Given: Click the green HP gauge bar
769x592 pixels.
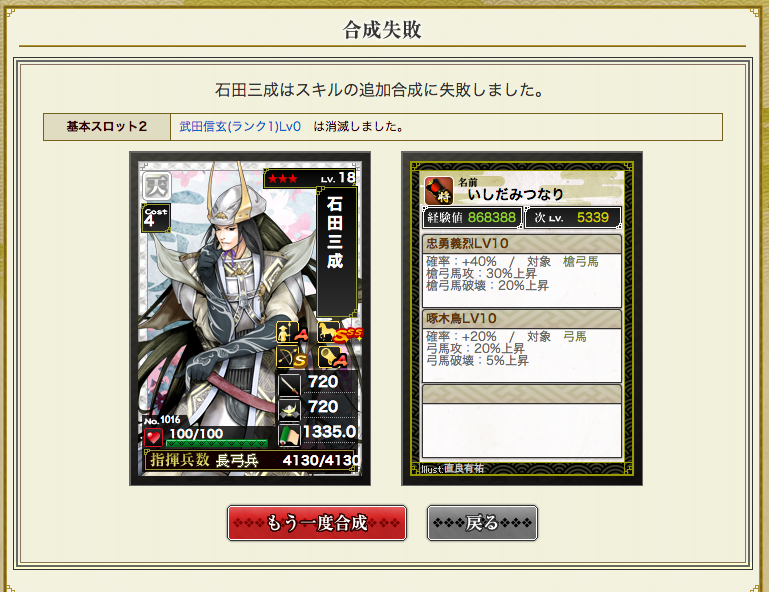Looking at the screenshot, I should click(x=217, y=443).
